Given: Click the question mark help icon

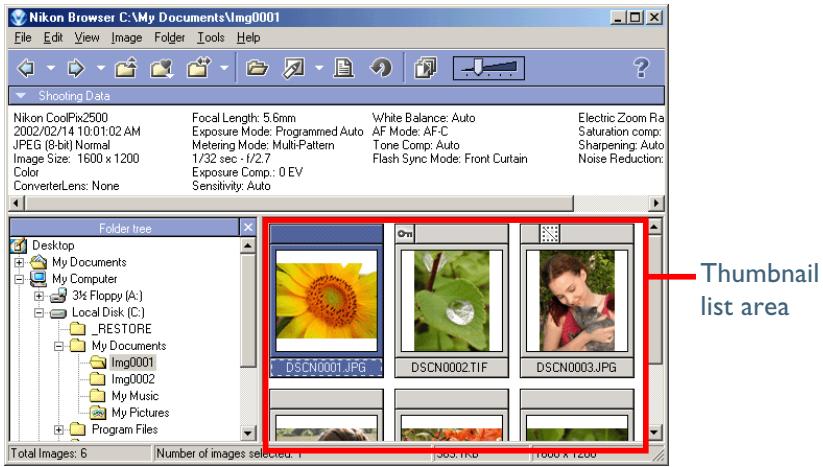Looking at the screenshot, I should (641, 68).
